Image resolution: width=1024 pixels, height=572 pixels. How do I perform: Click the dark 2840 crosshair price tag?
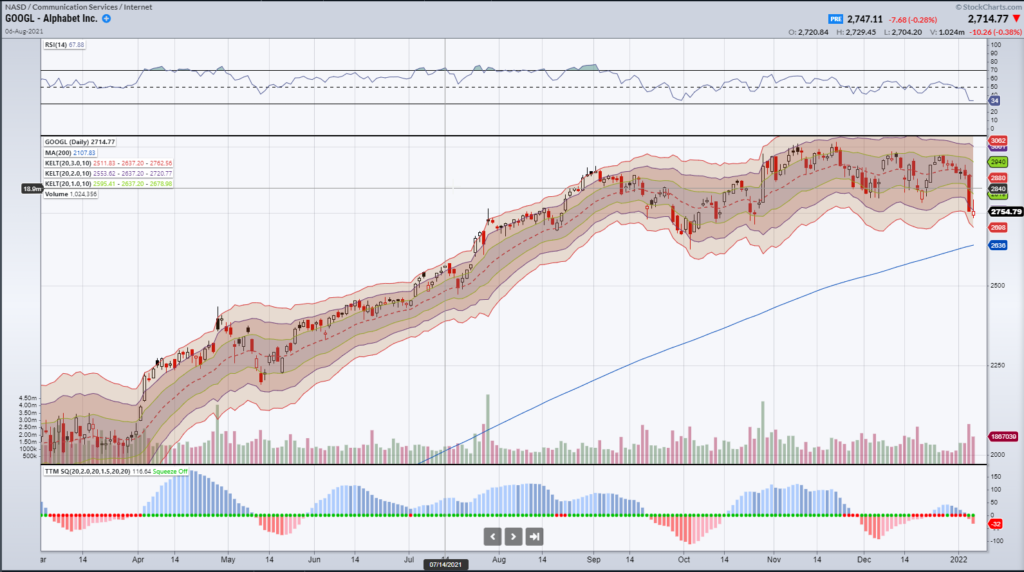pyautogui.click(x=998, y=189)
